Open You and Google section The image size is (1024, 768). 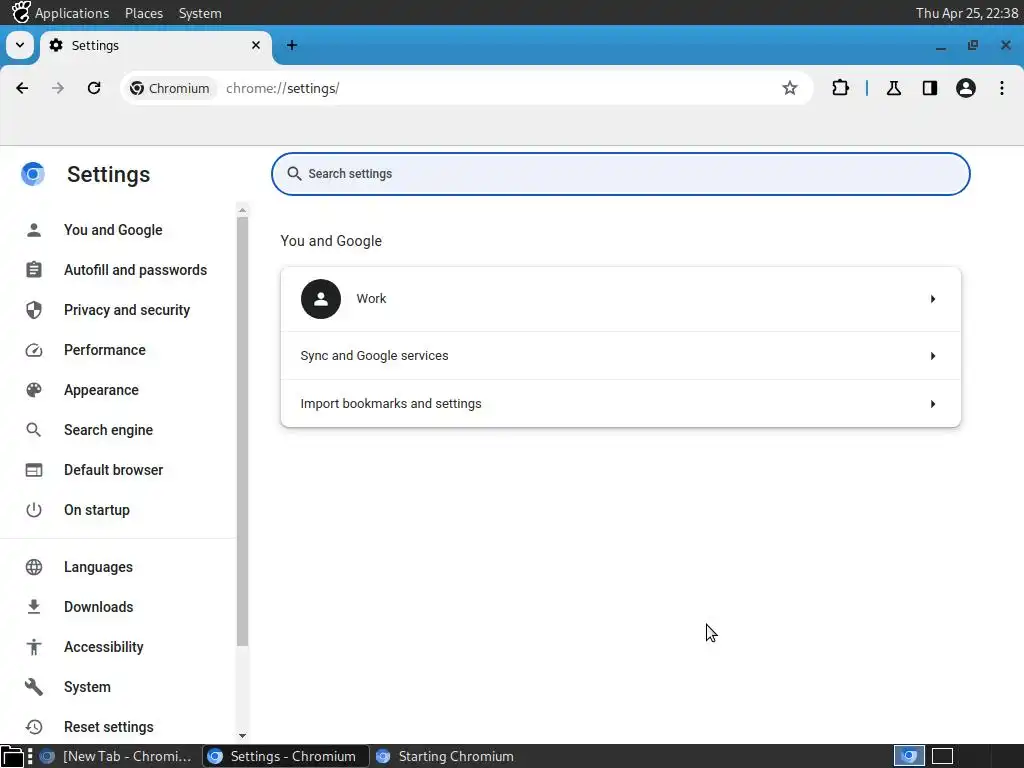[x=113, y=230]
